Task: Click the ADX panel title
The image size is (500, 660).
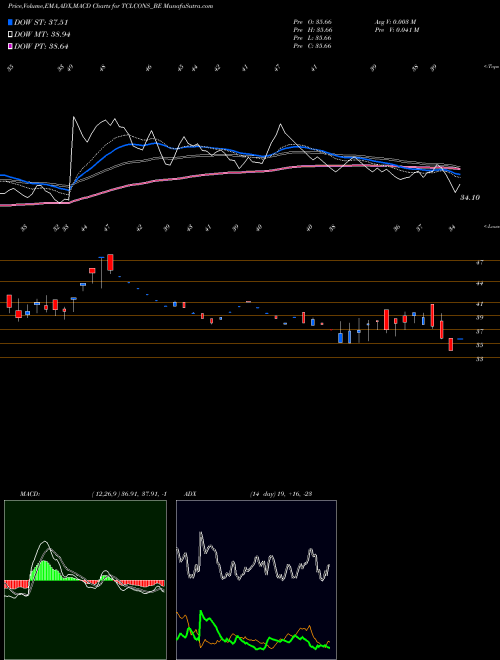Action: tap(190, 494)
